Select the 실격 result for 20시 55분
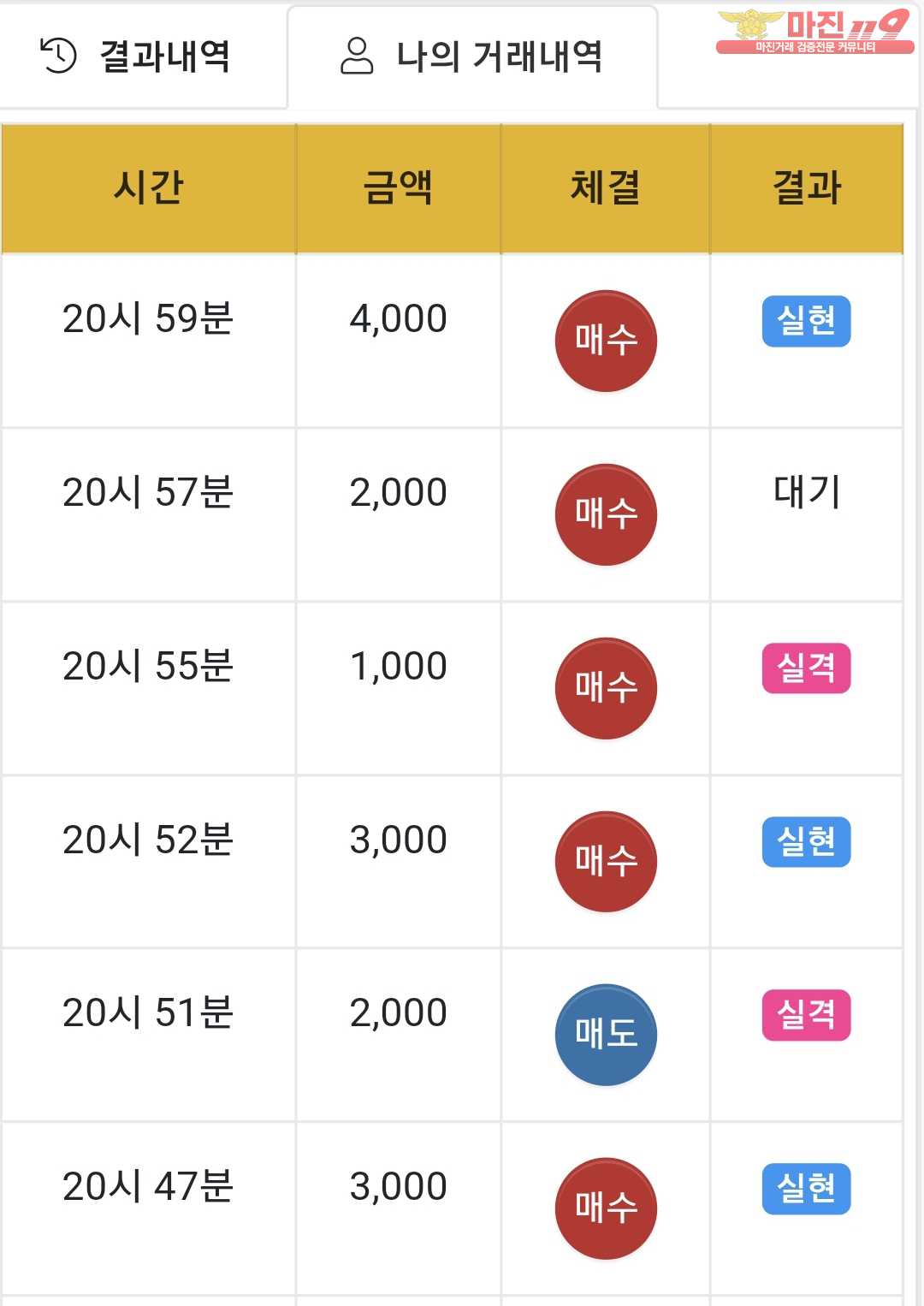The image size is (924, 1306). click(806, 668)
